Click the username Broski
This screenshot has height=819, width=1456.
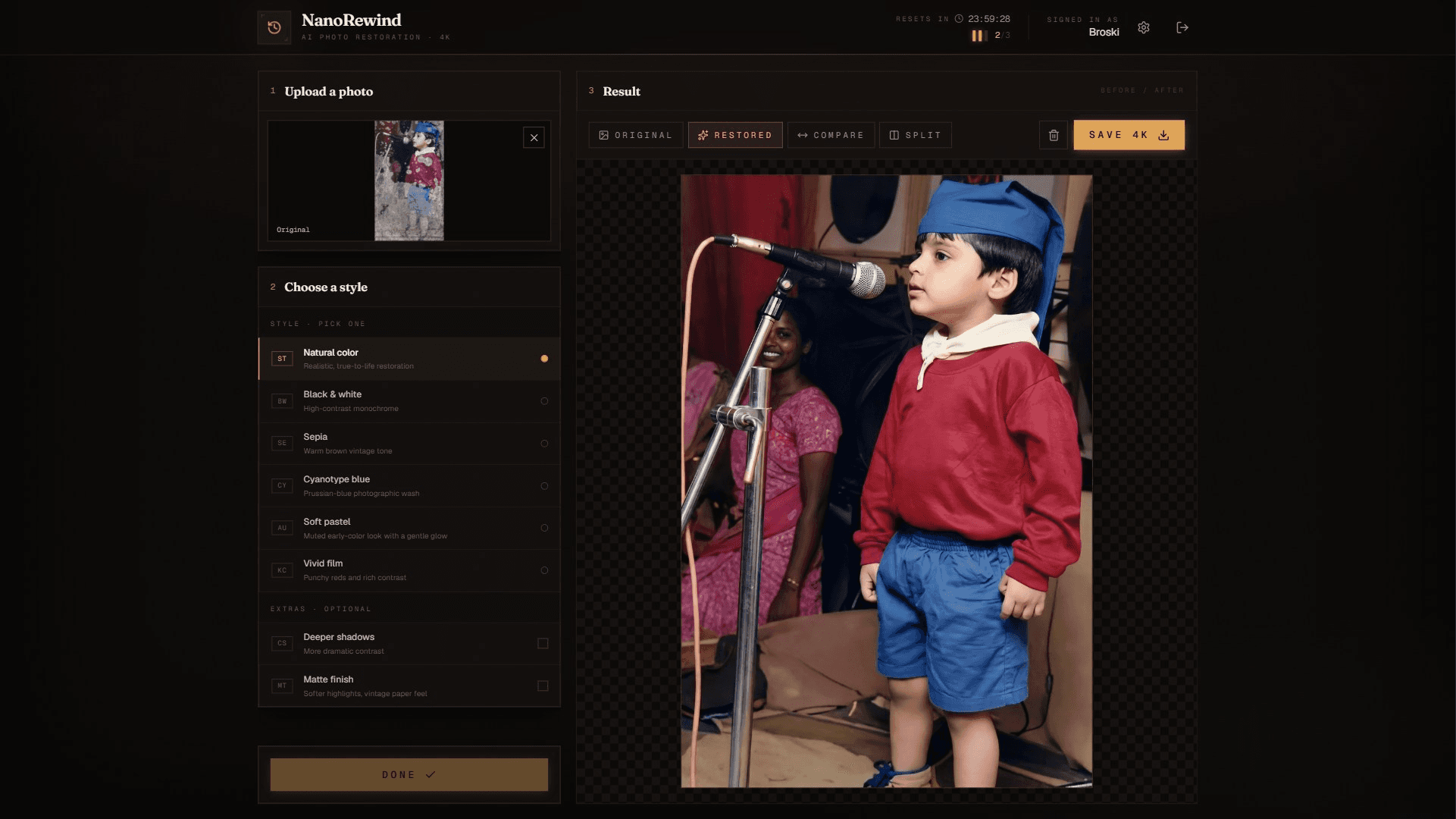1104,32
